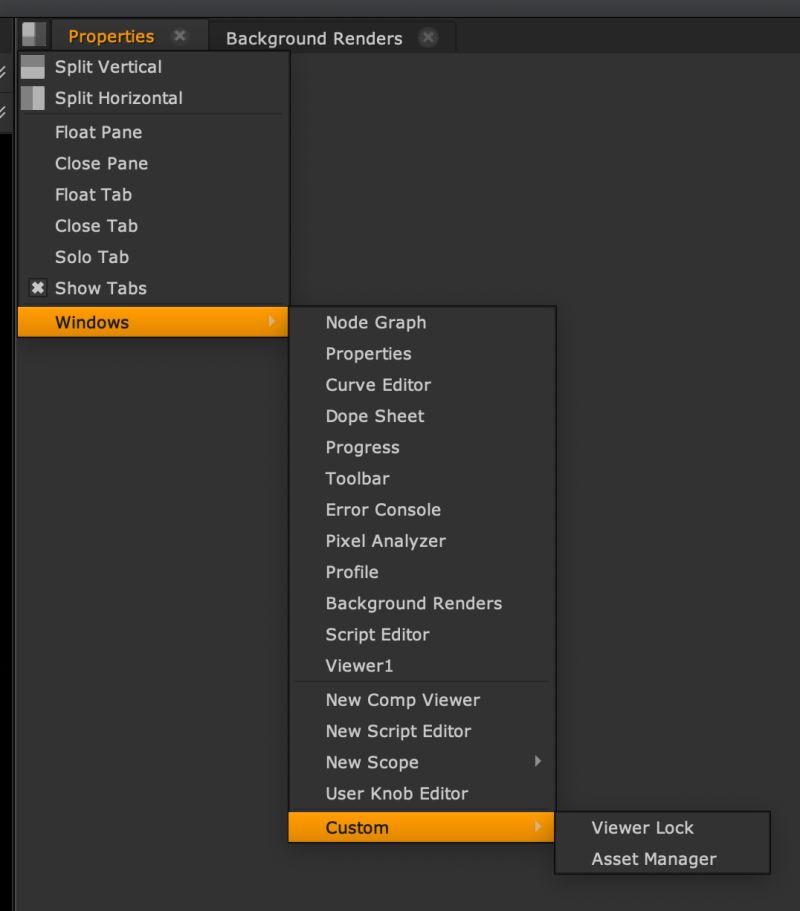The height and width of the screenshot is (911, 800).
Task: Open the Dope Sheet window
Action: pos(374,416)
